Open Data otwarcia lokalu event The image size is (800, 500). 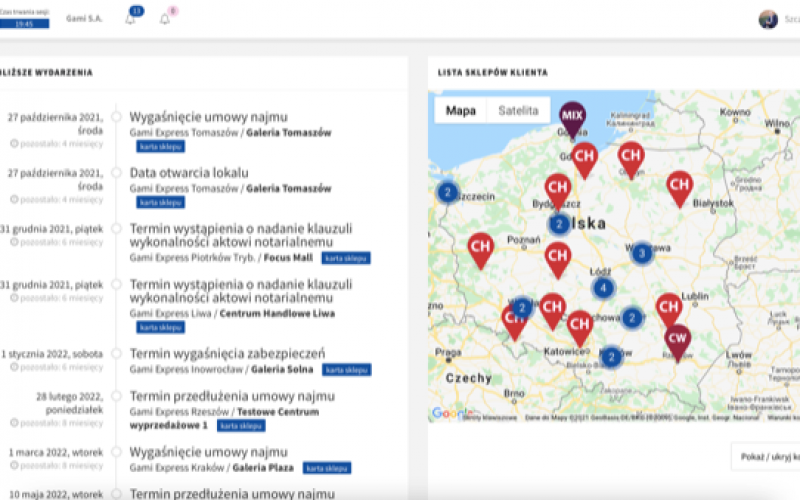189,172
